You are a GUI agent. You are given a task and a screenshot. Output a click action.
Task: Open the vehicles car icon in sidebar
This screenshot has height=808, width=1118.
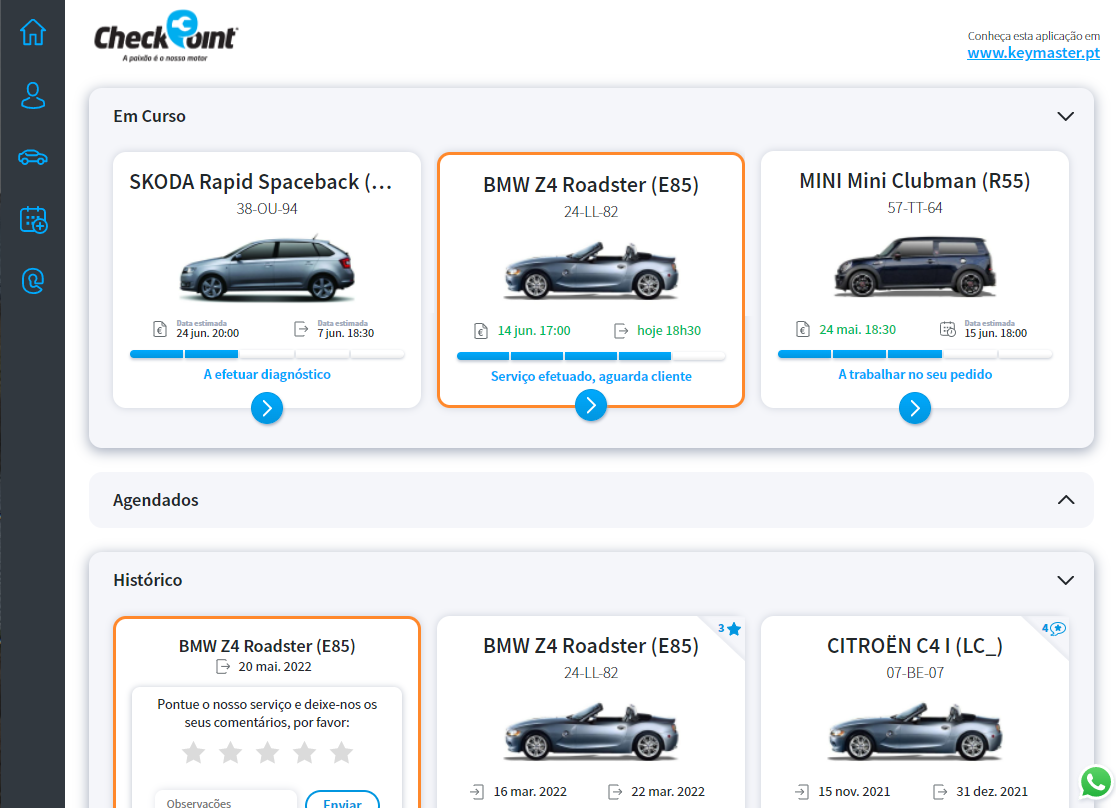point(33,158)
